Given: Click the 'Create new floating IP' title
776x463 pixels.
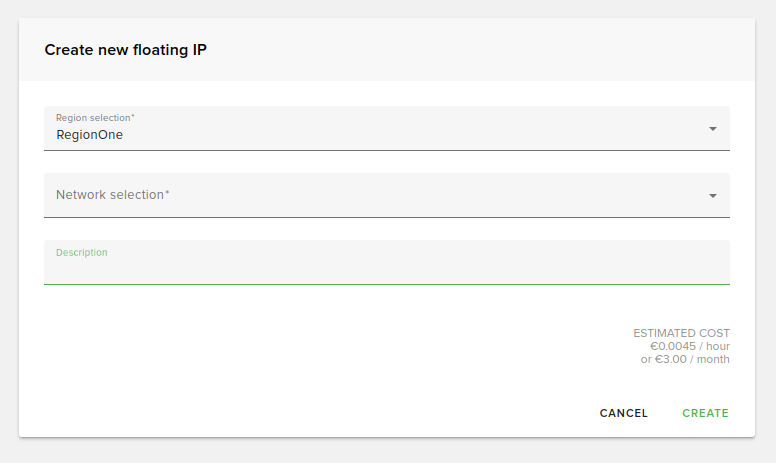Looking at the screenshot, I should (x=126, y=50).
